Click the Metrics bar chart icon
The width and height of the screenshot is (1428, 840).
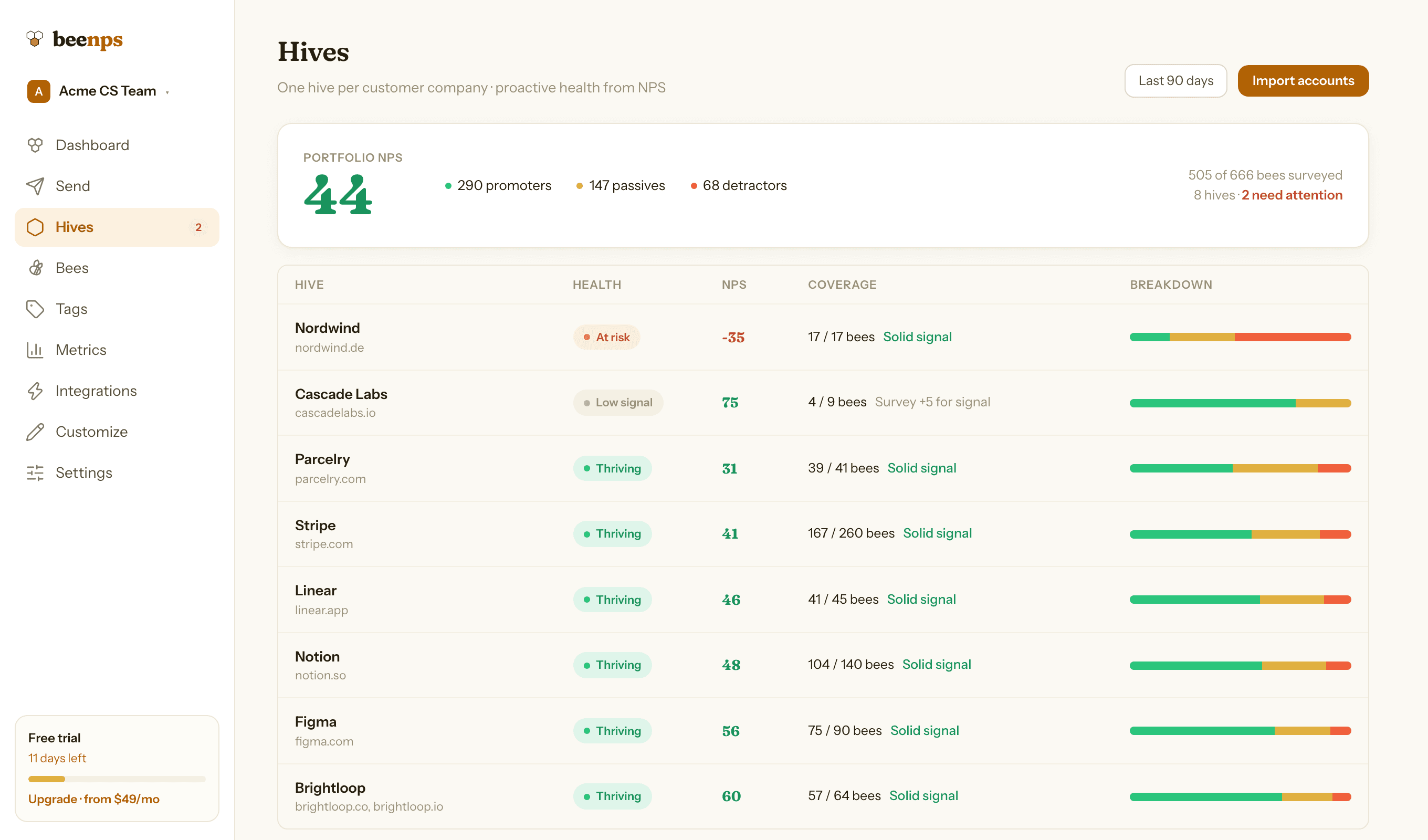click(35, 350)
